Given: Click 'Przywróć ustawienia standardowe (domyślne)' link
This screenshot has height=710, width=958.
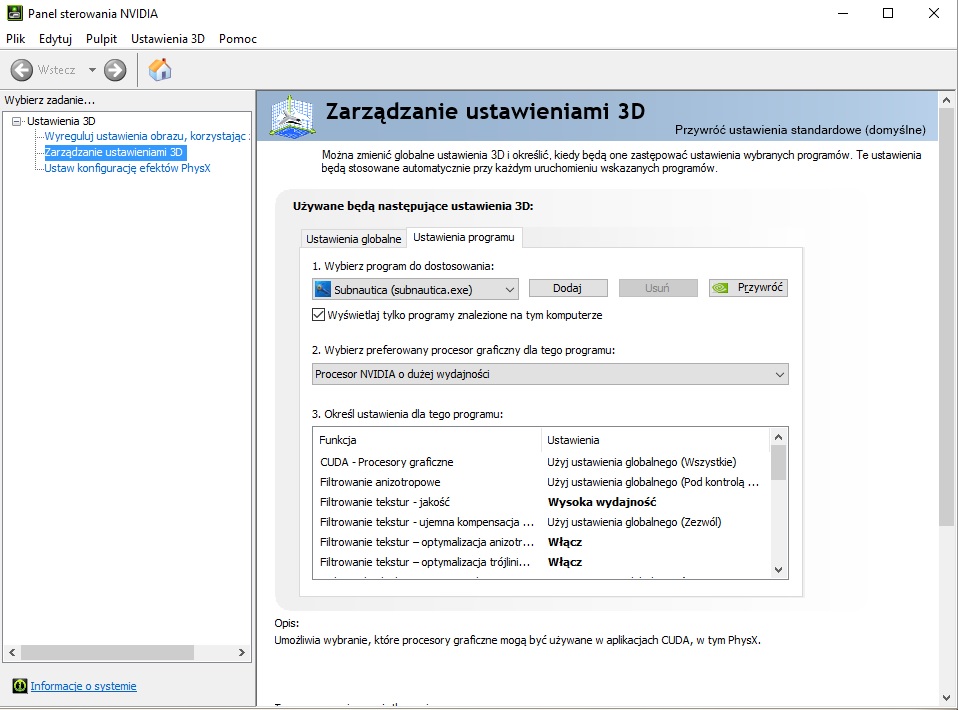Looking at the screenshot, I should 800,130.
